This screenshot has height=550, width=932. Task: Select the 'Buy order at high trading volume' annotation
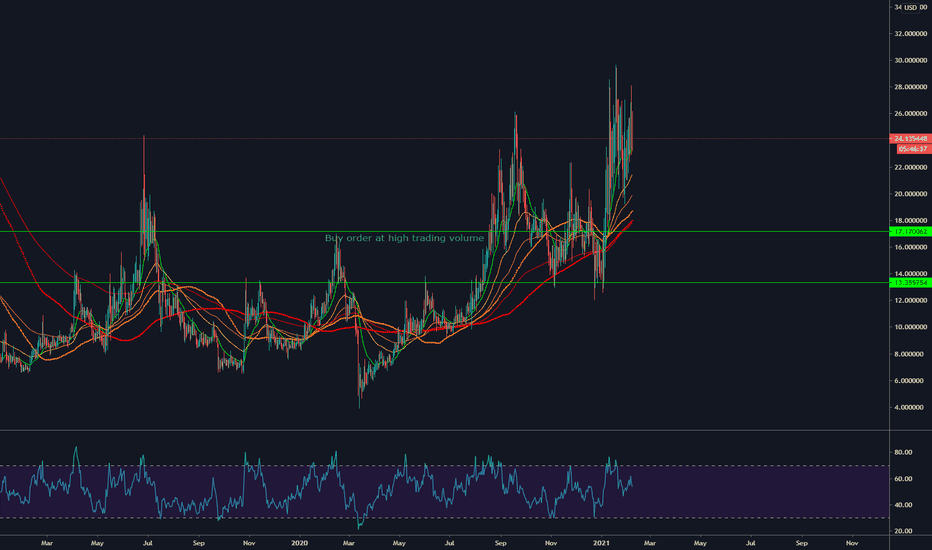pos(404,238)
